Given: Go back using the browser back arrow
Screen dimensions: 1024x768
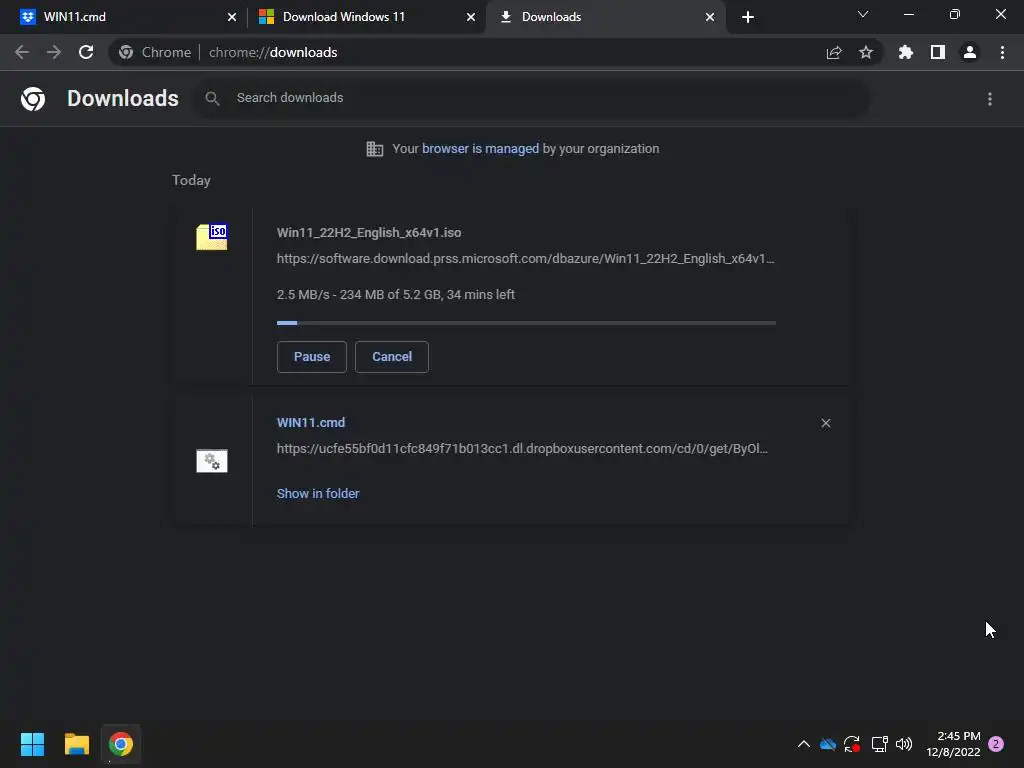Looking at the screenshot, I should [22, 52].
